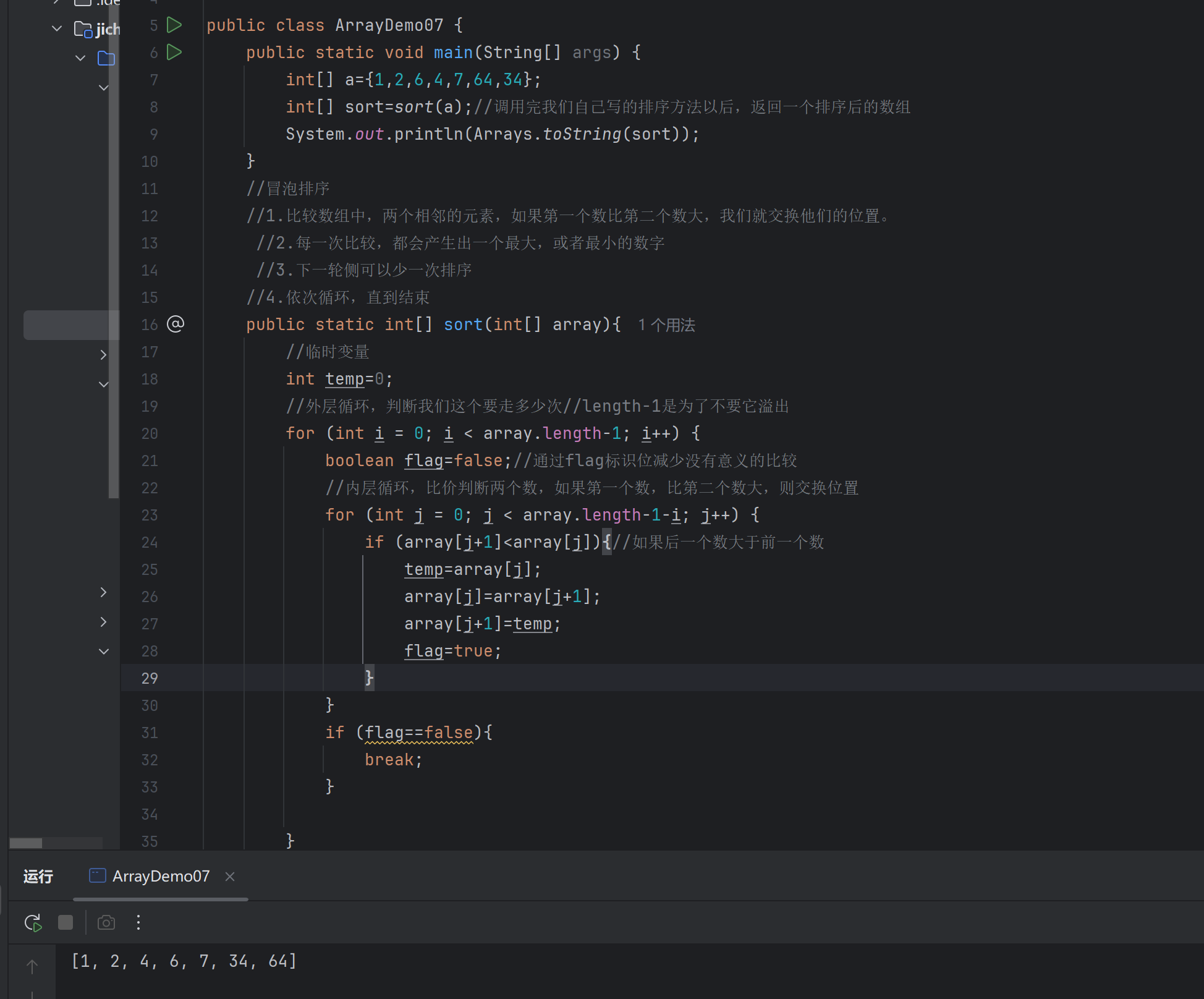Click the '1 个用法' usages hint
Viewport: 1204px width, 999px height.
pyautogui.click(x=666, y=325)
